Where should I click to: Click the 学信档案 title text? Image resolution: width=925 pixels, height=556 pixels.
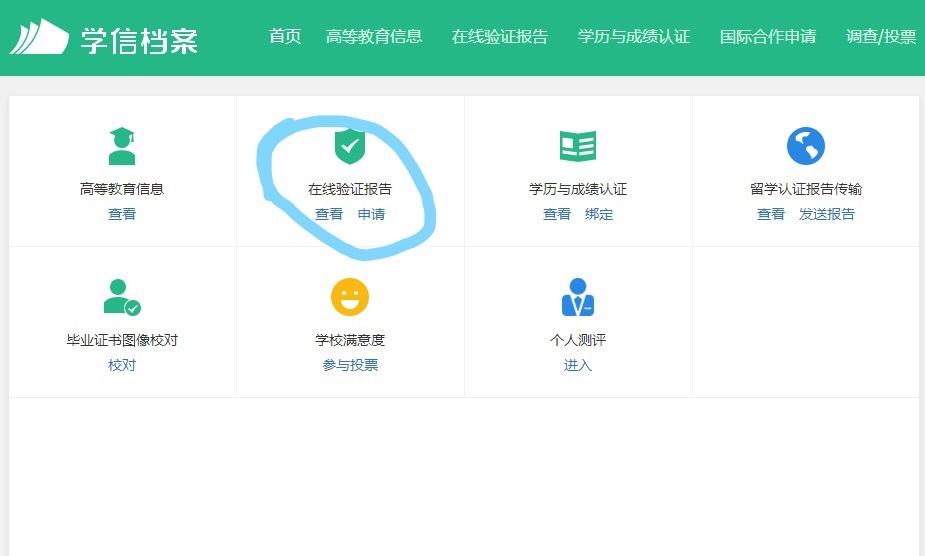(x=139, y=40)
